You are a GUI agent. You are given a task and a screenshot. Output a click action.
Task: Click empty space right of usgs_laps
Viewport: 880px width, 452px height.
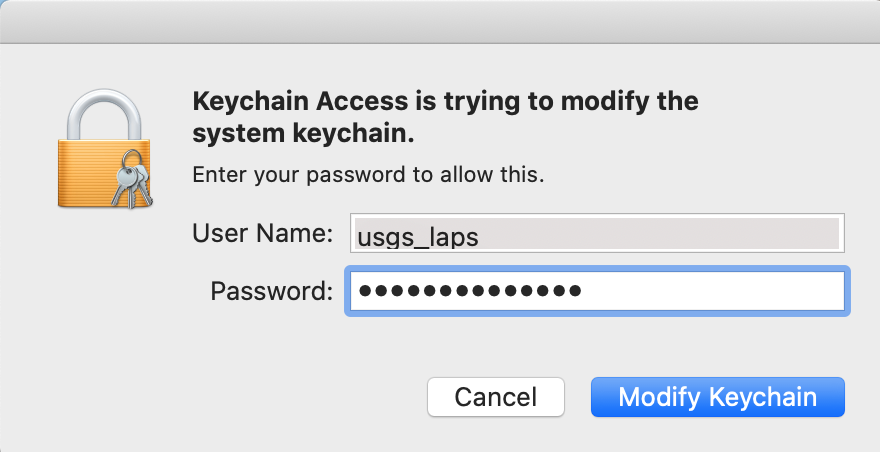click(659, 234)
